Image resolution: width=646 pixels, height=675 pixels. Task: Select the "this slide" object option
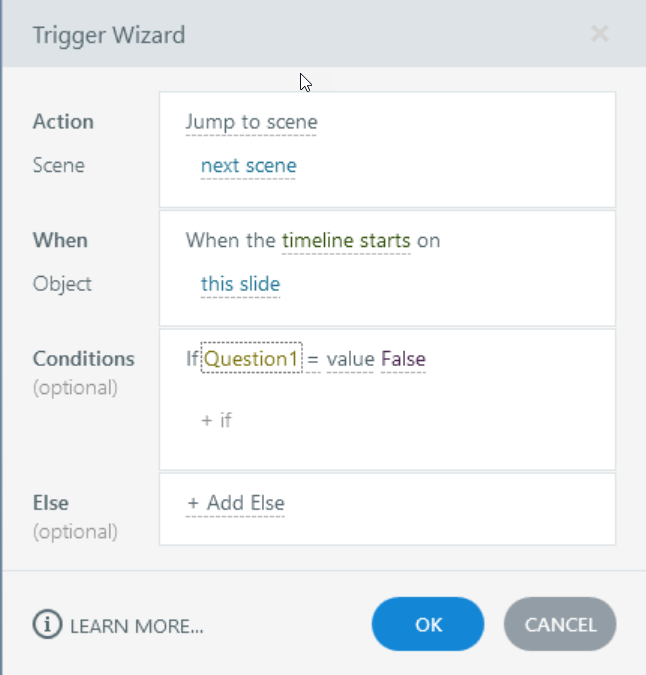pos(240,284)
